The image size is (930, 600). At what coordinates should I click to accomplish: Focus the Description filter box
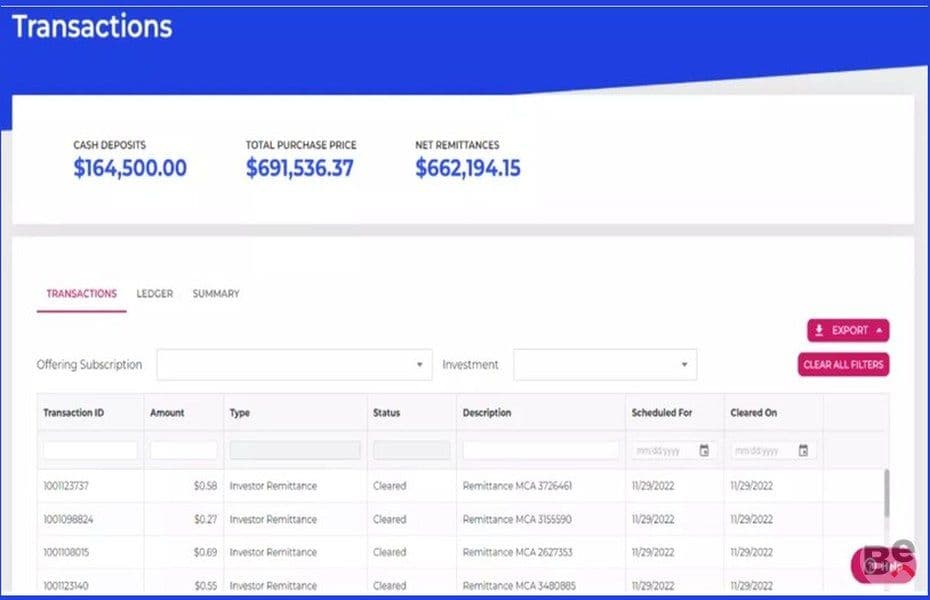[x=541, y=451]
